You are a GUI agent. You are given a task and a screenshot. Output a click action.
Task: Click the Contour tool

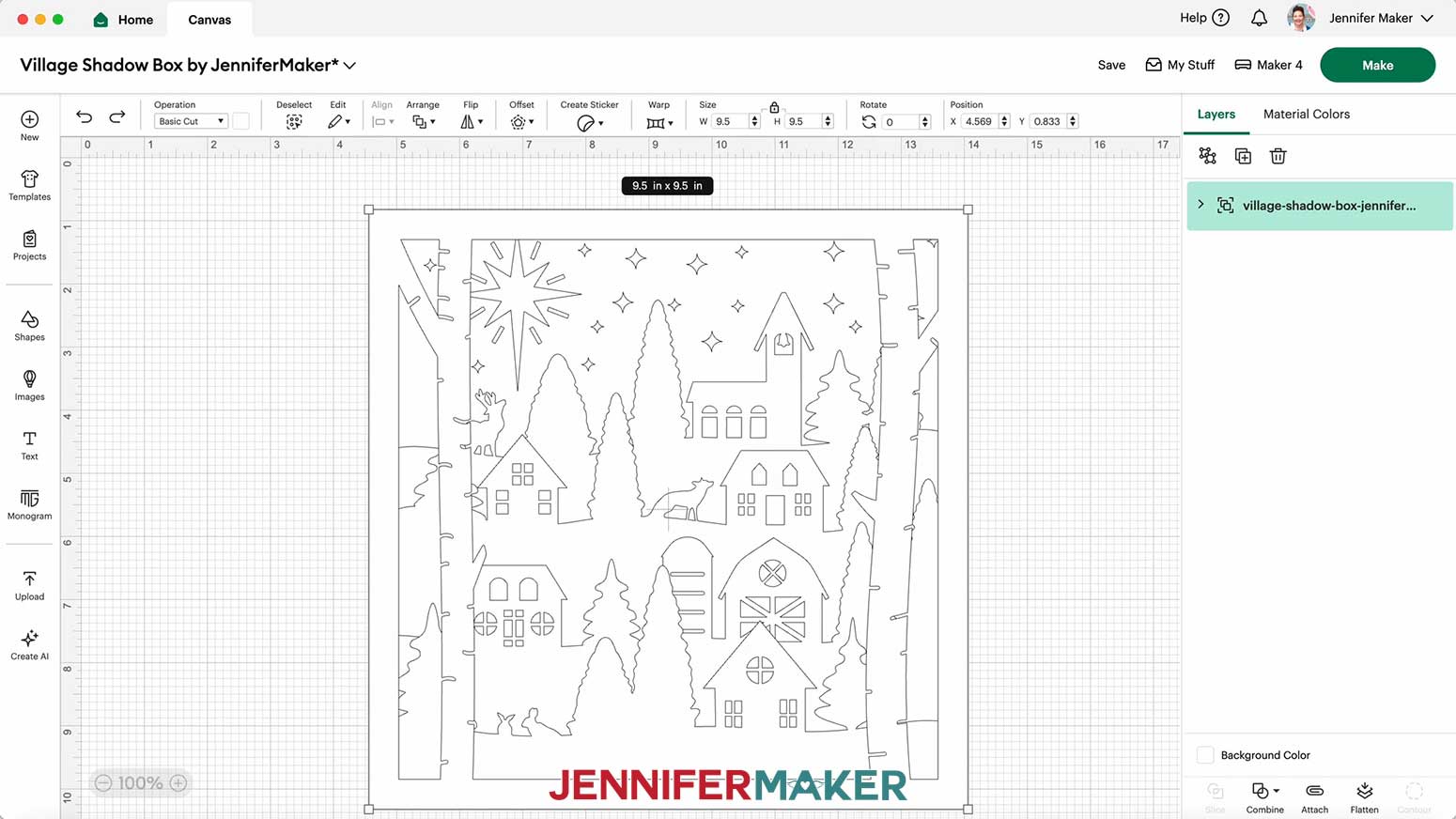(1415, 797)
